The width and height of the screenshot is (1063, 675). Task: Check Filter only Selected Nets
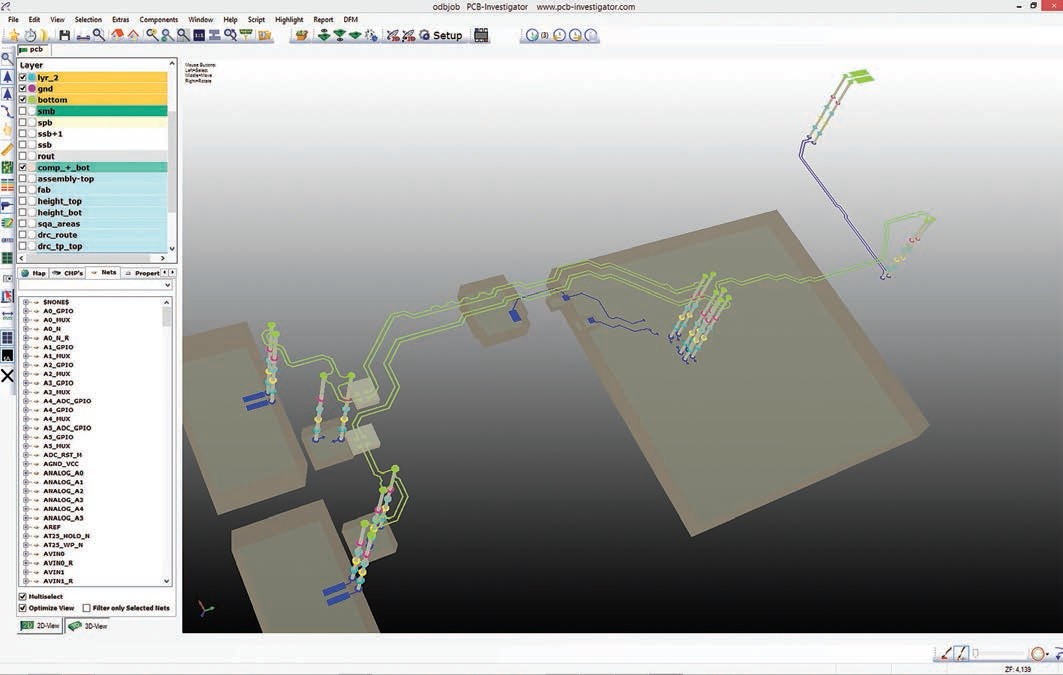(x=87, y=607)
